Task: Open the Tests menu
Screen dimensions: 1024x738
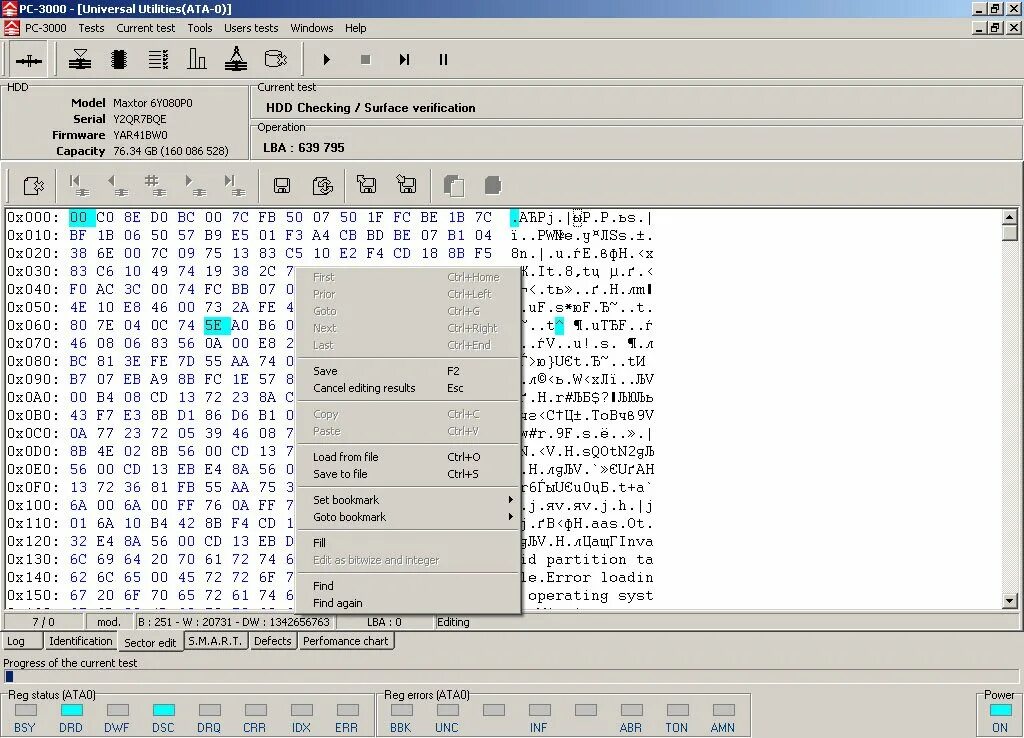Action: (x=91, y=28)
